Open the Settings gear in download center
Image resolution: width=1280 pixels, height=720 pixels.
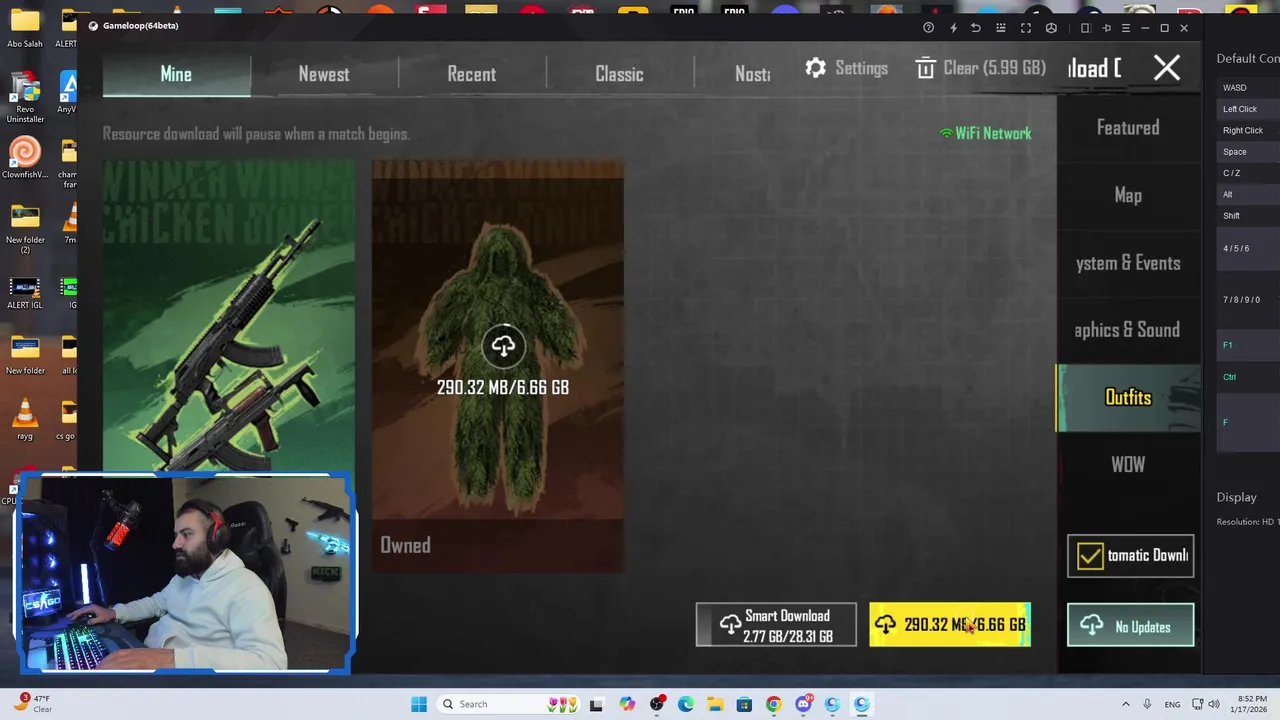[846, 68]
